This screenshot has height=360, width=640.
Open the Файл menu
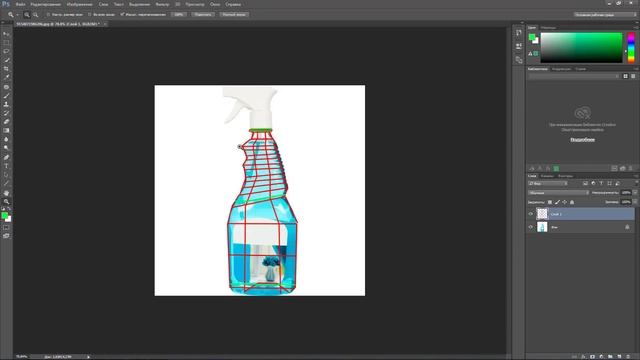click(20, 4)
